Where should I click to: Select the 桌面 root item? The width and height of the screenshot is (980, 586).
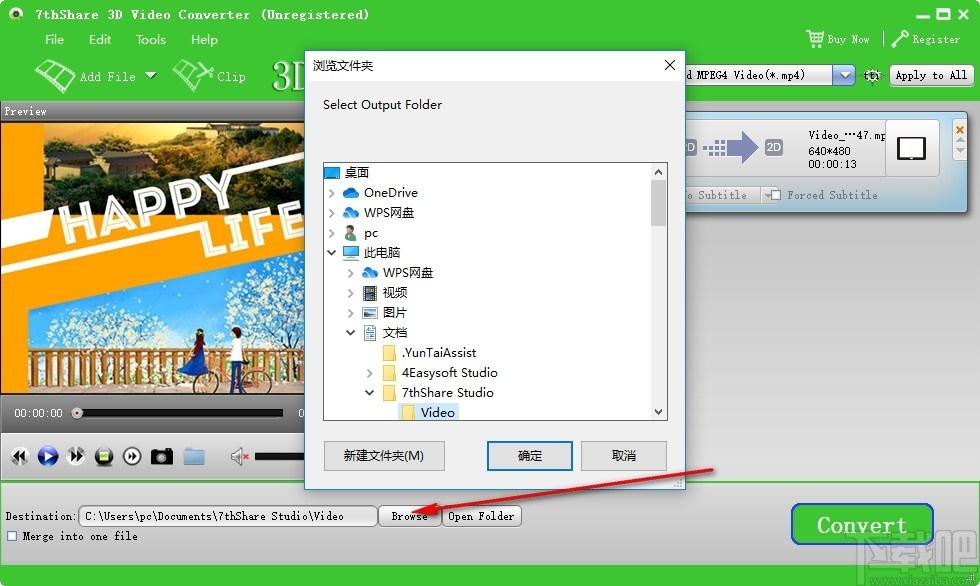click(x=357, y=172)
